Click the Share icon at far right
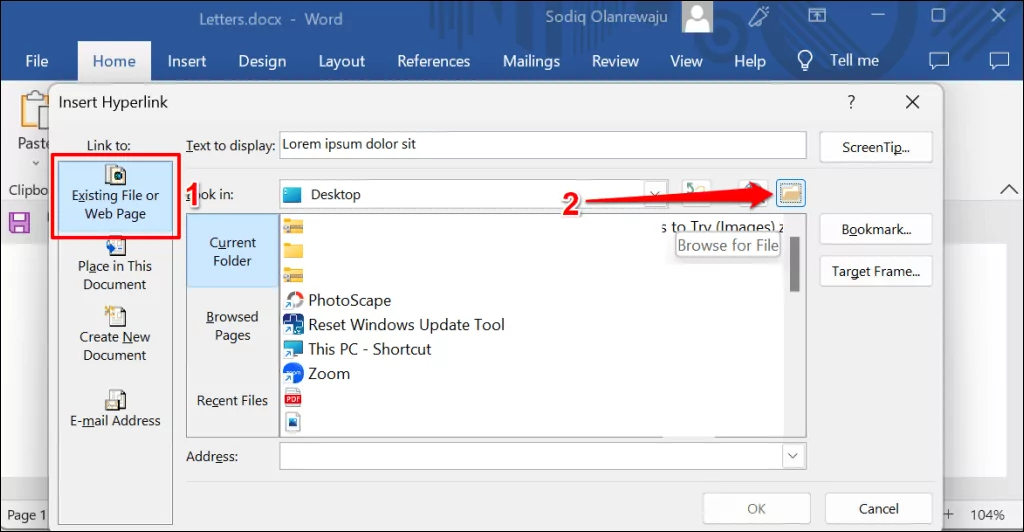1024x532 pixels. pyautogui.click(x=999, y=61)
